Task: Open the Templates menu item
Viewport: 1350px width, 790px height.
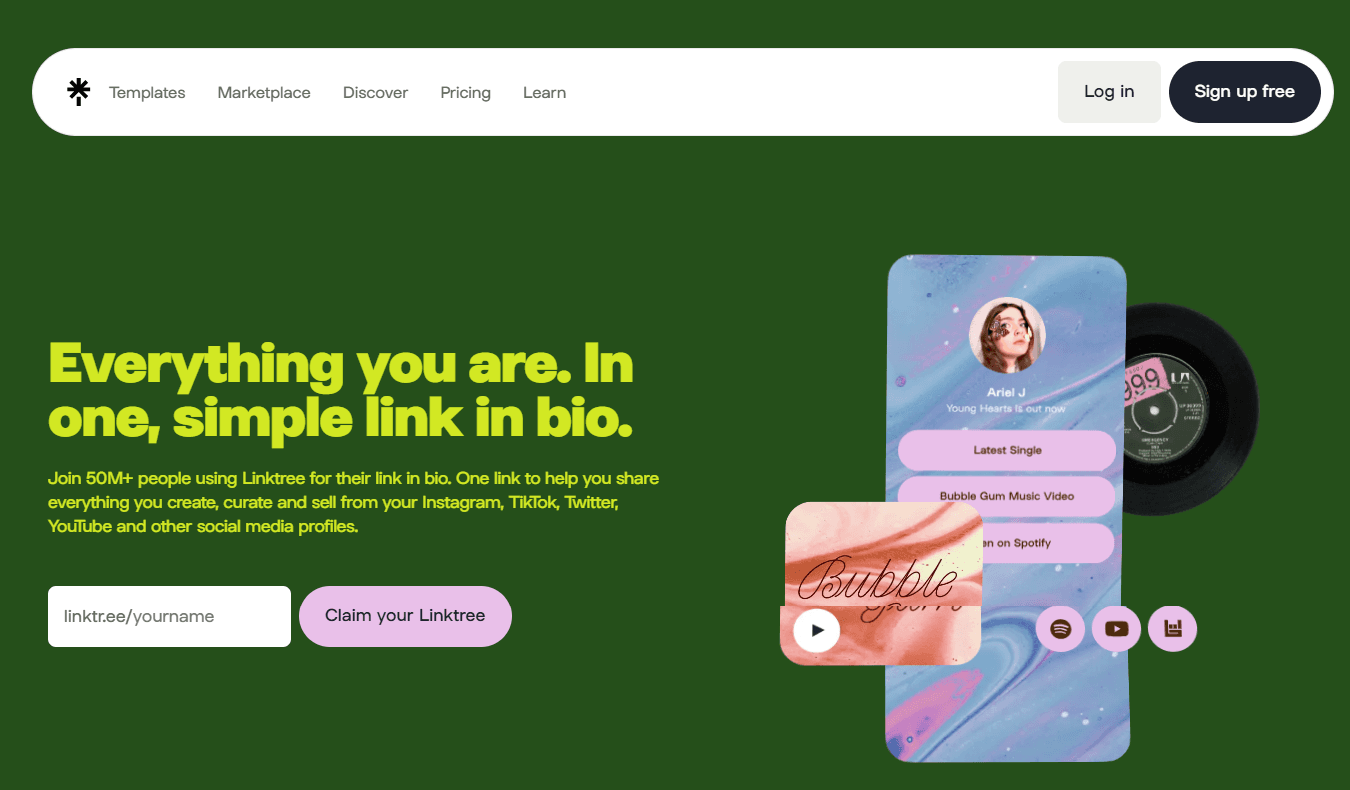Action: tap(147, 92)
